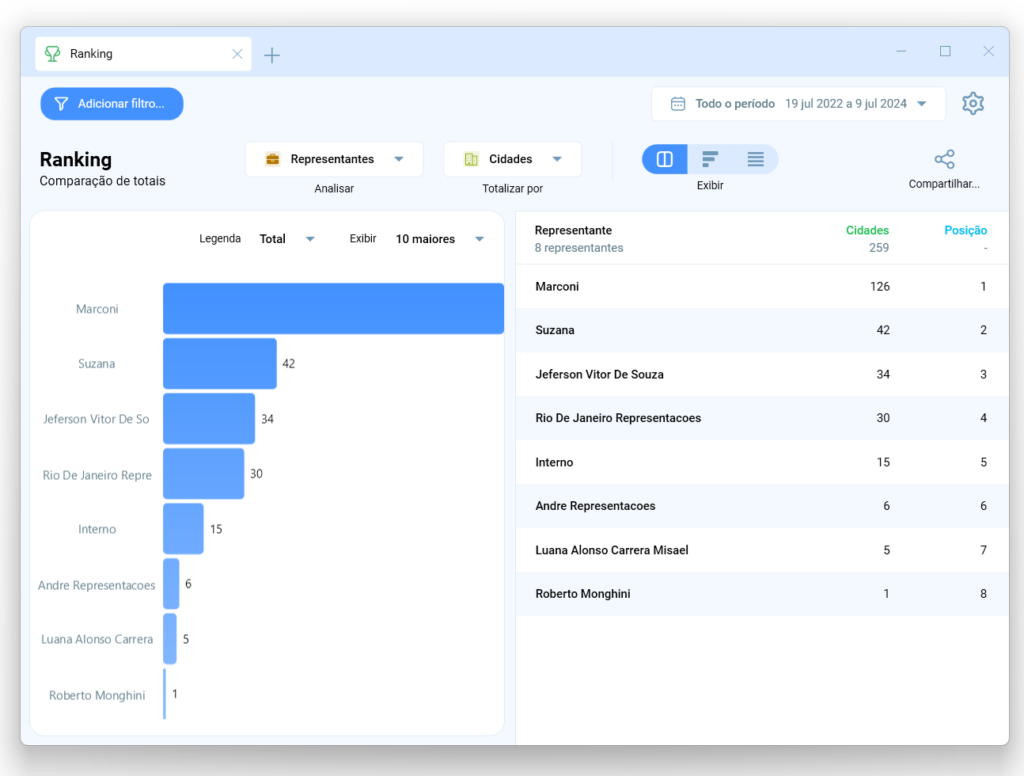Image resolution: width=1024 pixels, height=776 pixels.
Task: Switch to the list display mode
Action: click(x=756, y=158)
